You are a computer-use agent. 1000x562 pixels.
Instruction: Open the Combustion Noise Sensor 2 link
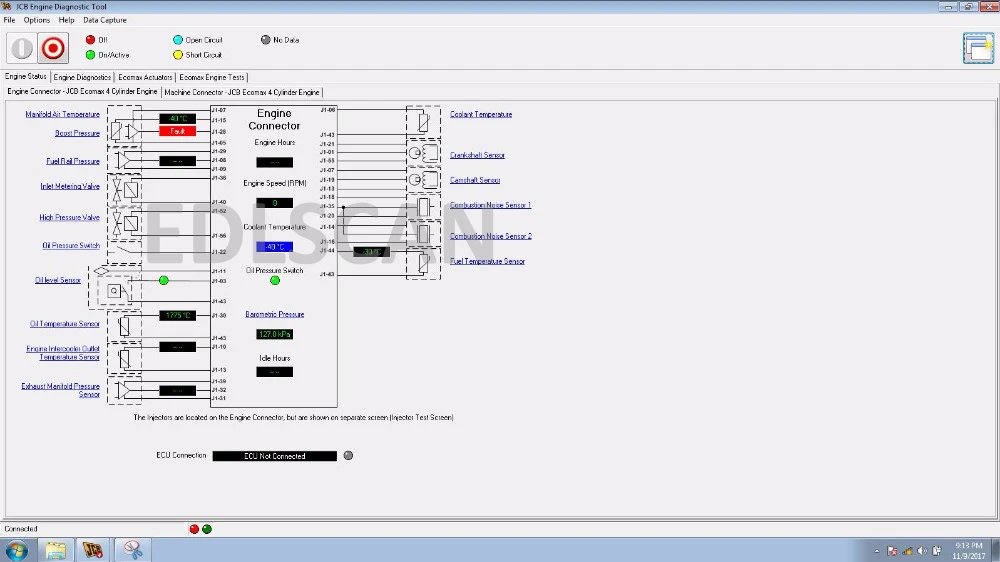point(491,236)
